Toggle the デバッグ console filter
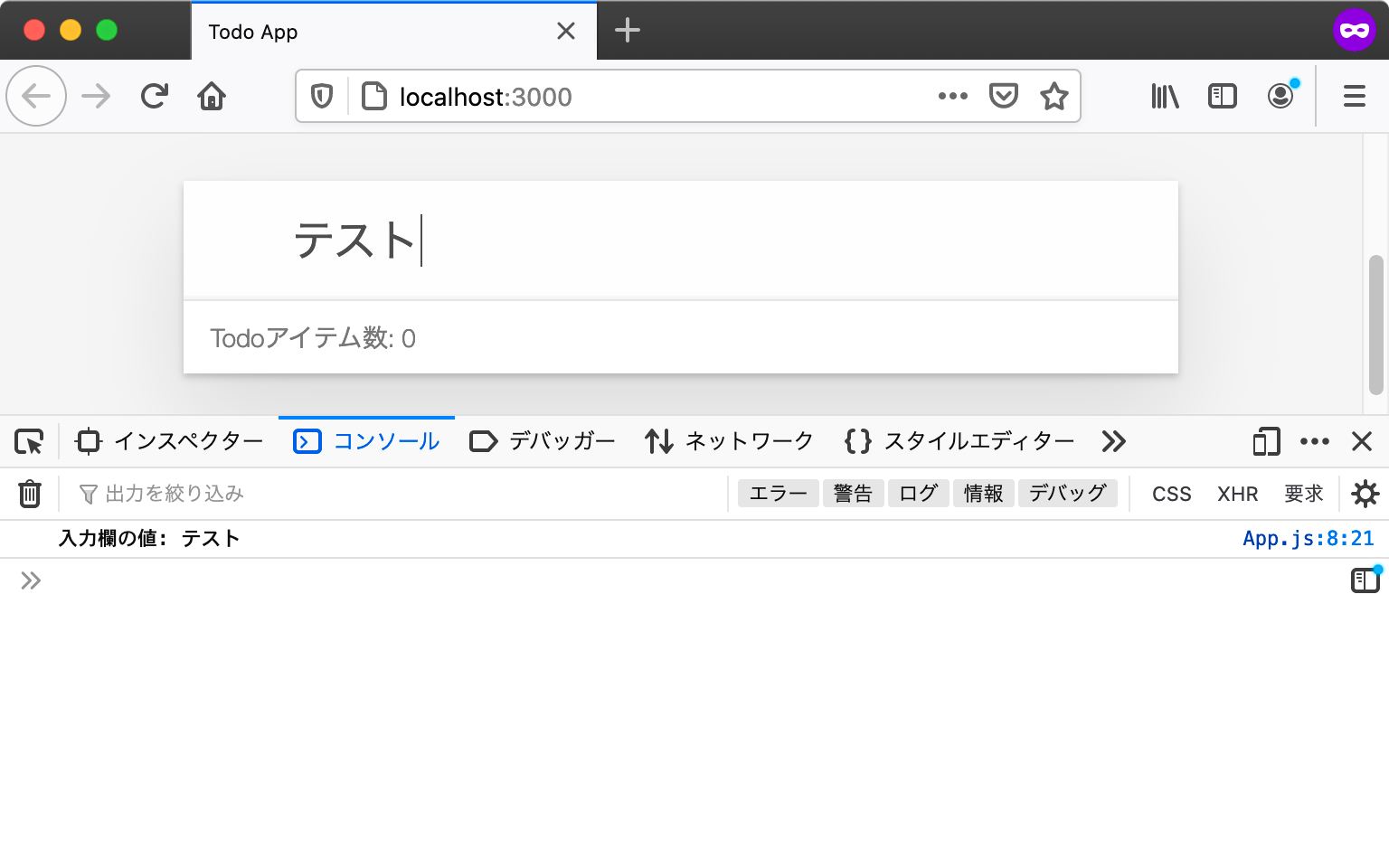This screenshot has height=868, width=1389. (x=1068, y=493)
